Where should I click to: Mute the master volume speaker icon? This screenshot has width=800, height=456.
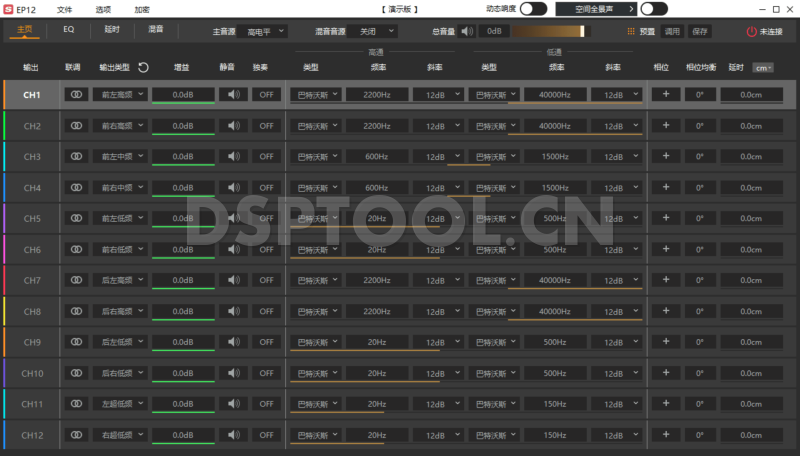tap(467, 31)
